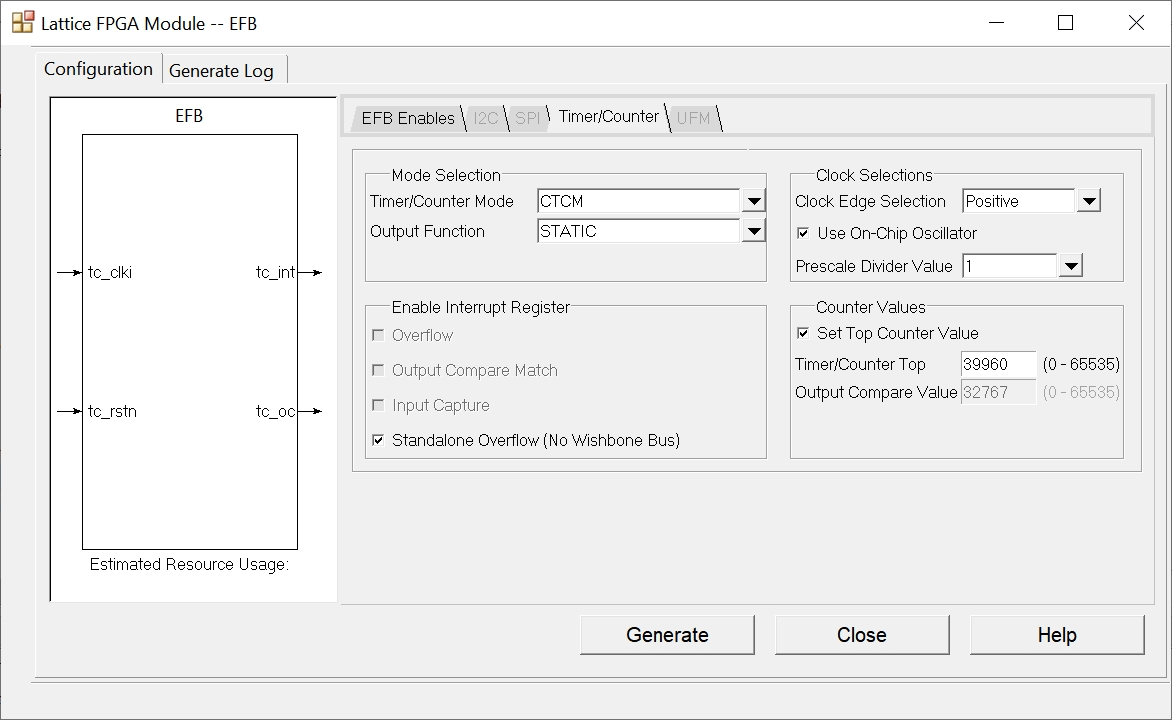
Task: Click the EFB block diagram title
Action: 189,116
